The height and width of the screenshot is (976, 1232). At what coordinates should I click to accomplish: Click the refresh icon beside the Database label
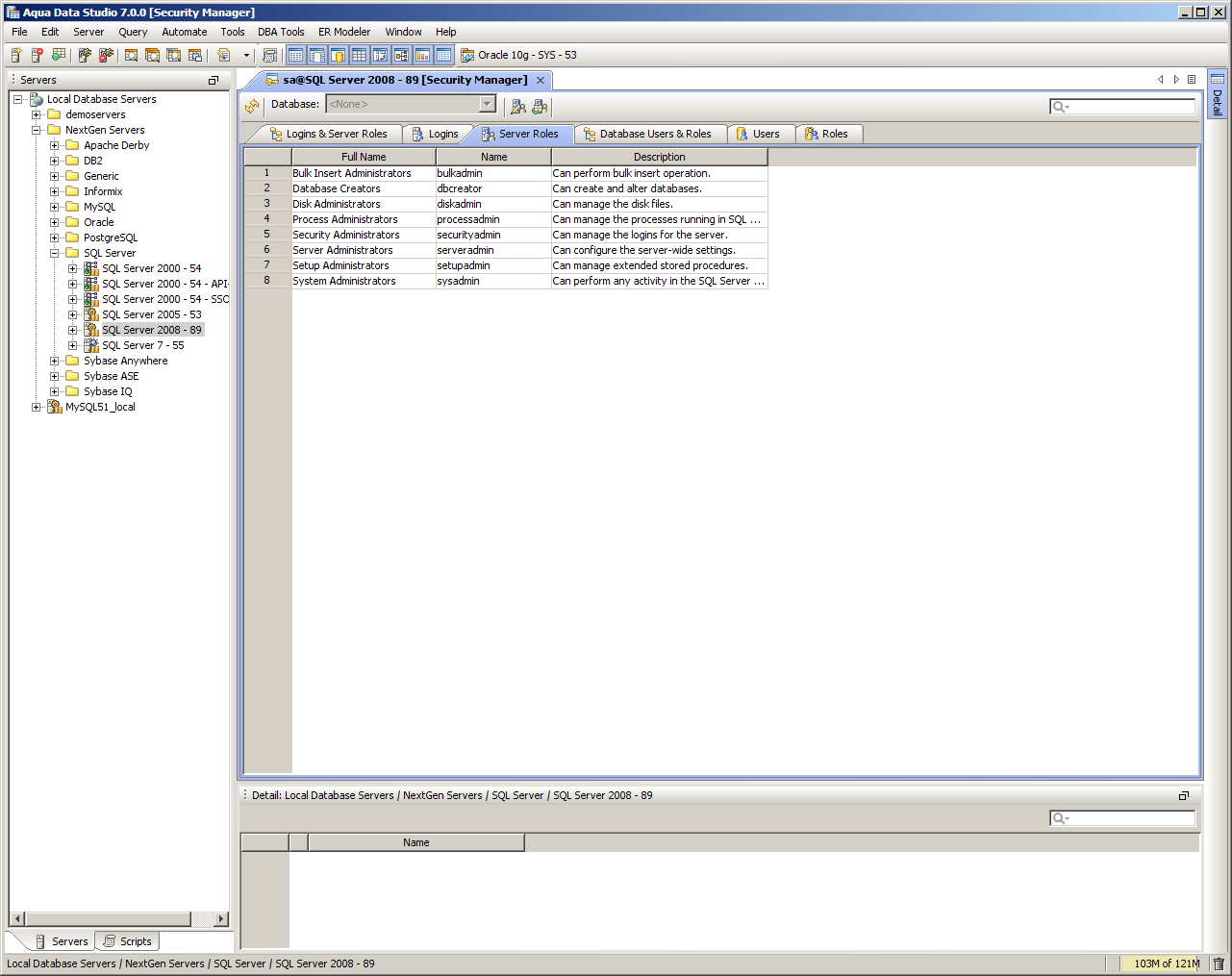point(252,106)
